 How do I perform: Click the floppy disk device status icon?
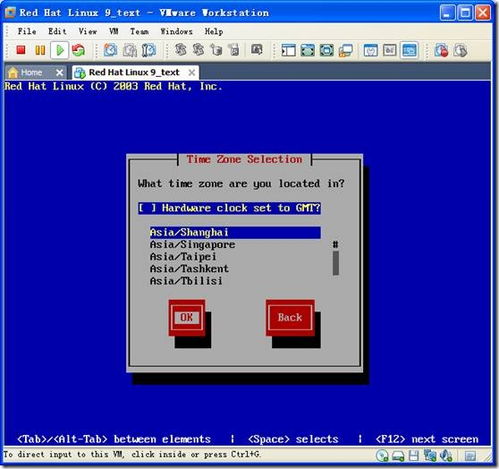(414, 456)
